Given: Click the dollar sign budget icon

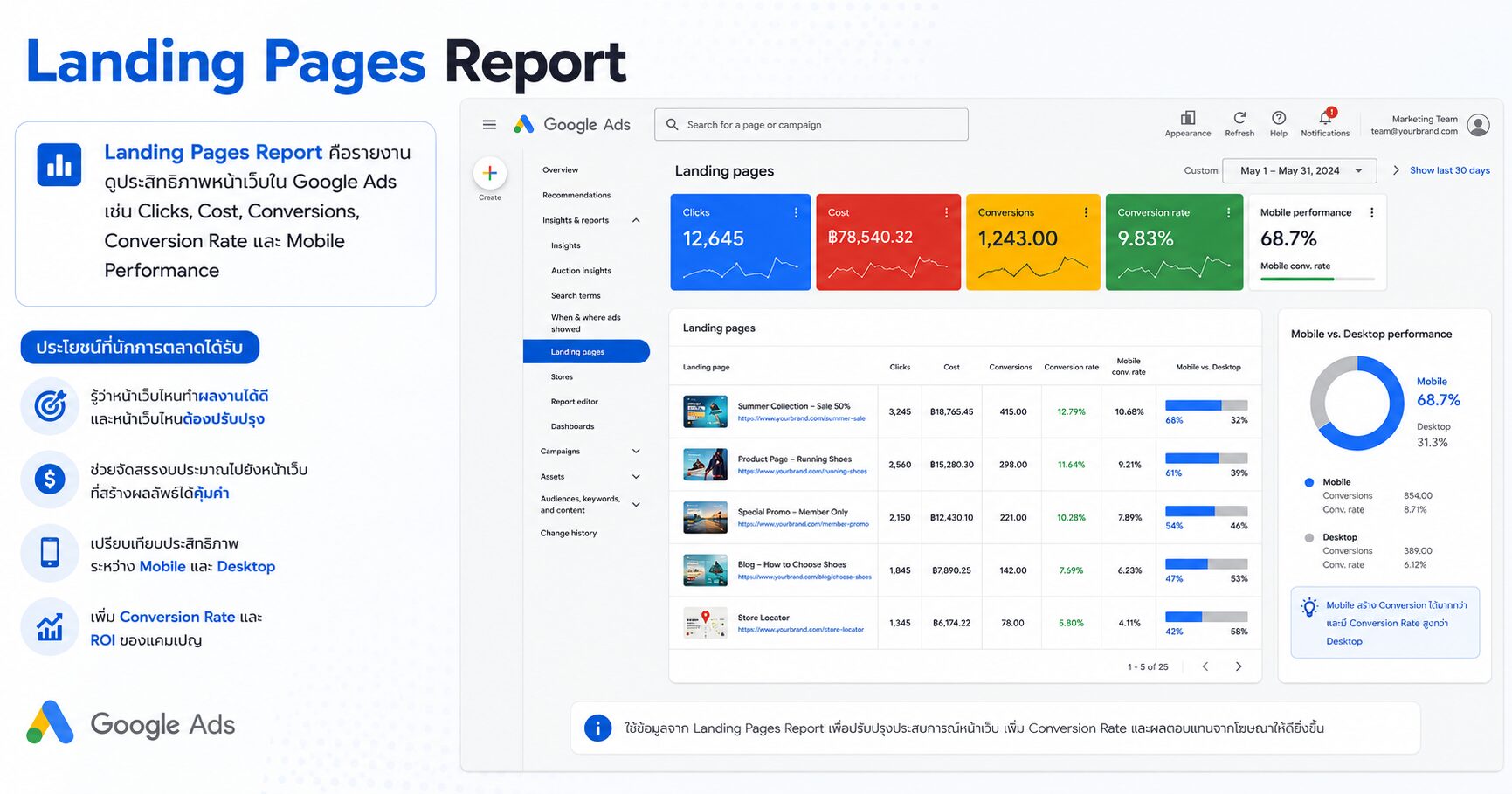Looking at the screenshot, I should click(x=50, y=479).
